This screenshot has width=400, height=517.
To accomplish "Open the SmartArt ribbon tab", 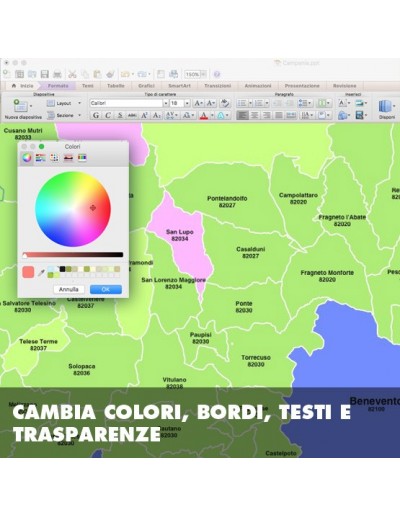I will [x=179, y=86].
